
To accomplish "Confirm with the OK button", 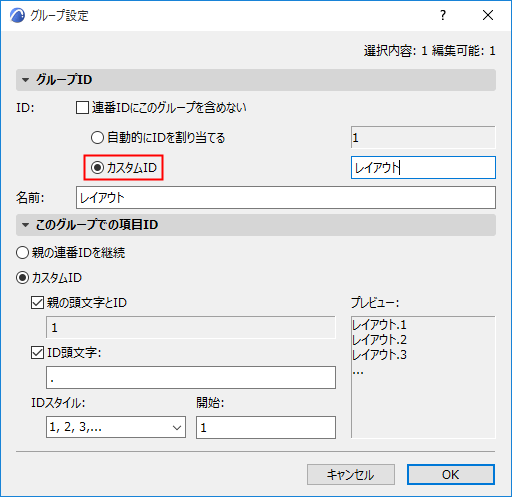I will coord(451,474).
